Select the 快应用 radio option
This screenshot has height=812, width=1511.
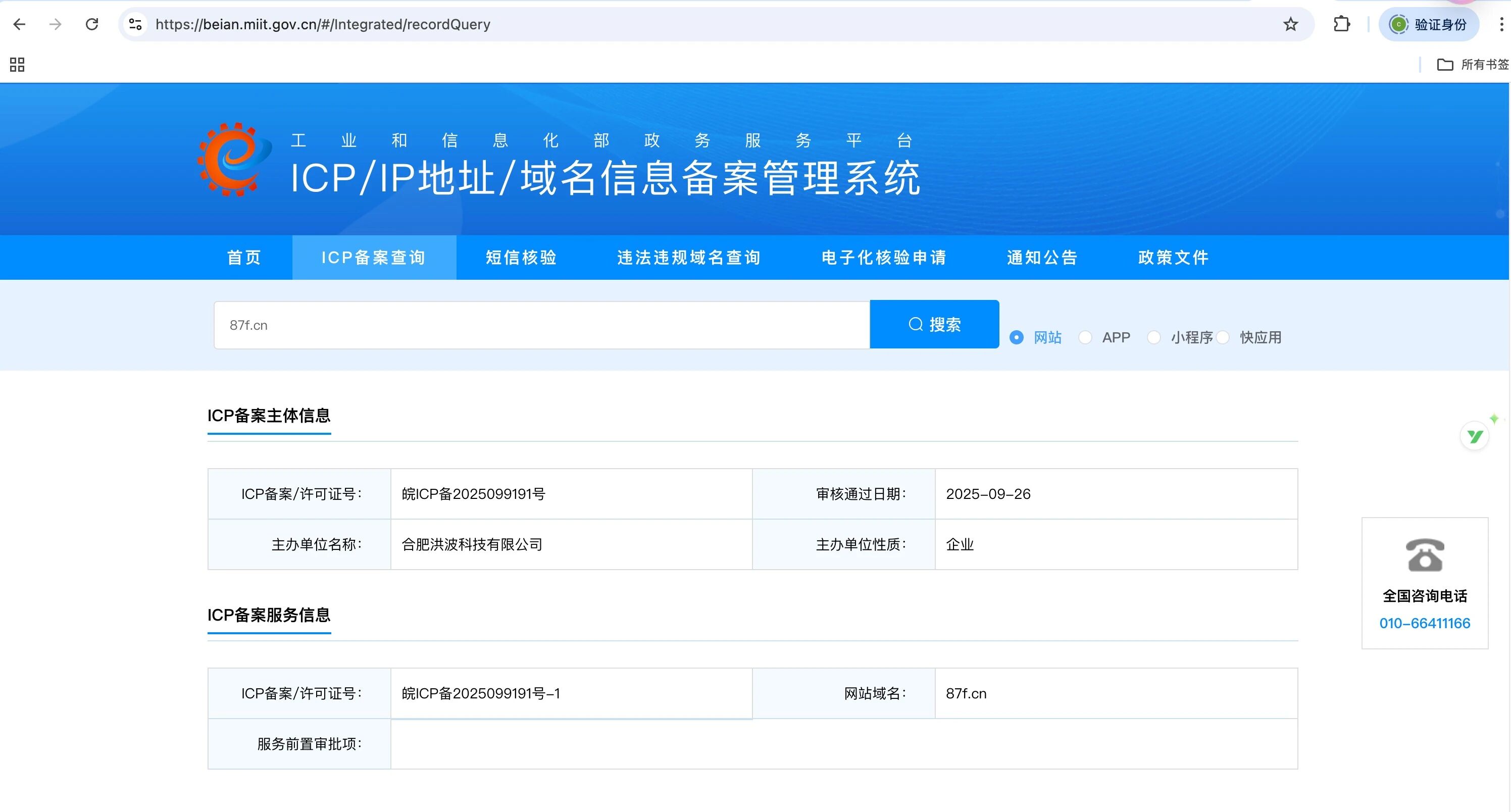pyautogui.click(x=1223, y=337)
